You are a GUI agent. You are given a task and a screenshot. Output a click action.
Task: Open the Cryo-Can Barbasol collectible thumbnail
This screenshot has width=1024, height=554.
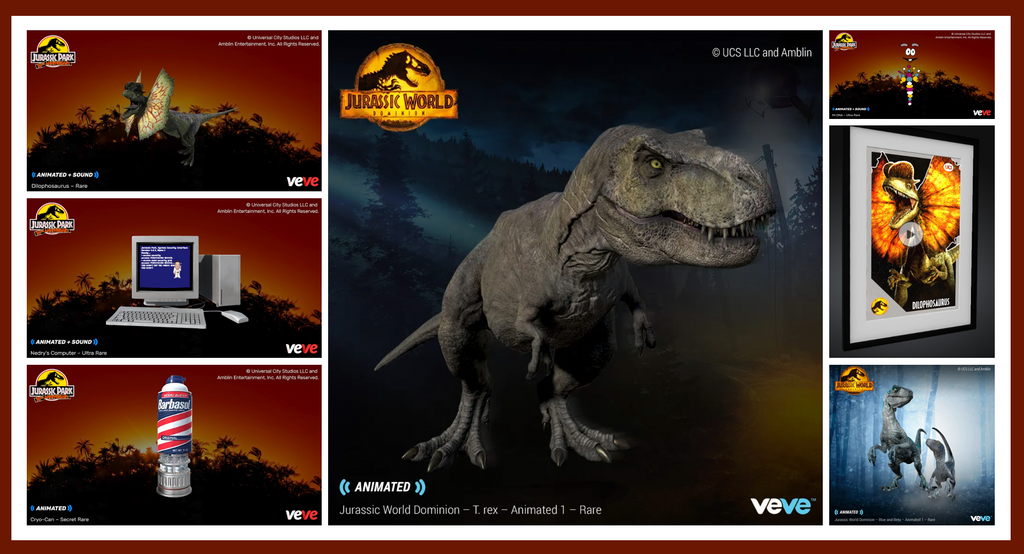(174, 445)
